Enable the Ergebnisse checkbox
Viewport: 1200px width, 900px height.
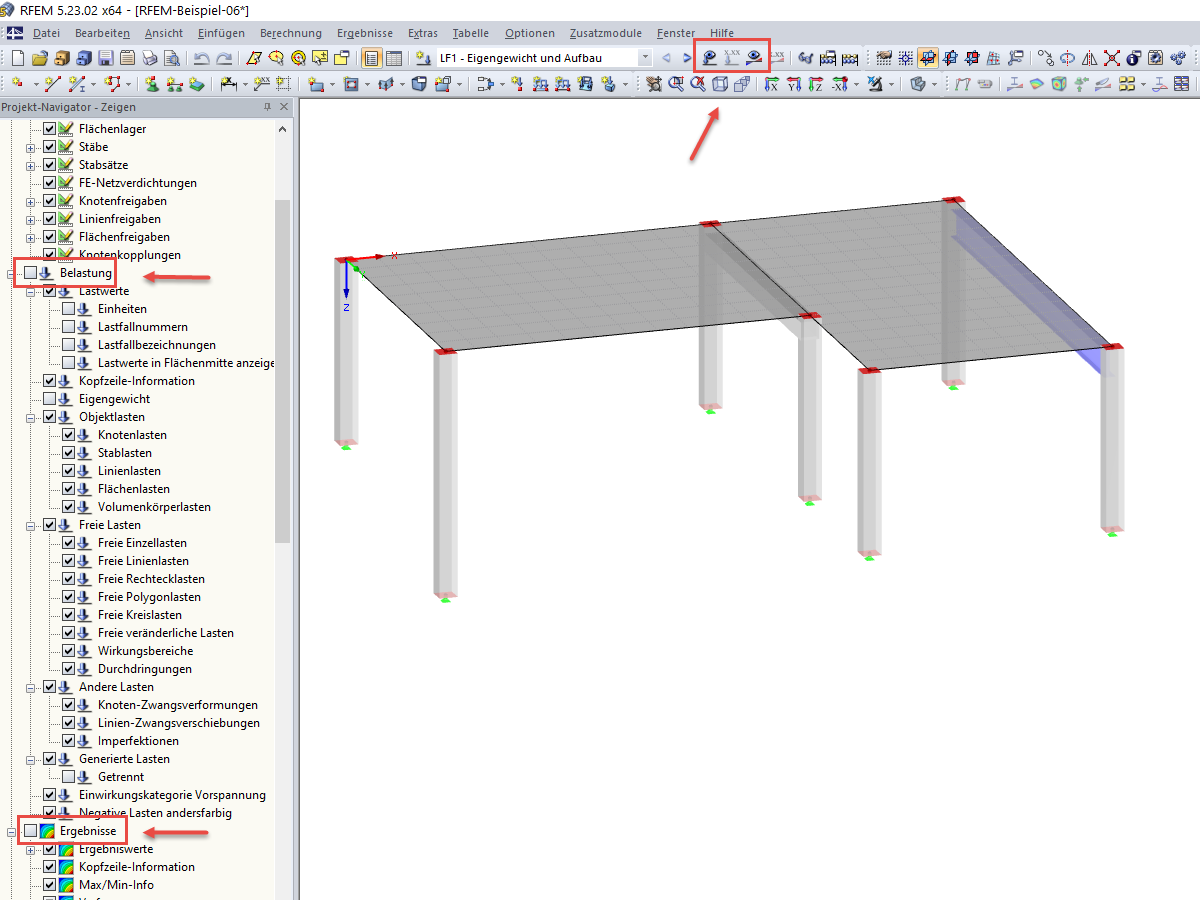[x=30, y=831]
